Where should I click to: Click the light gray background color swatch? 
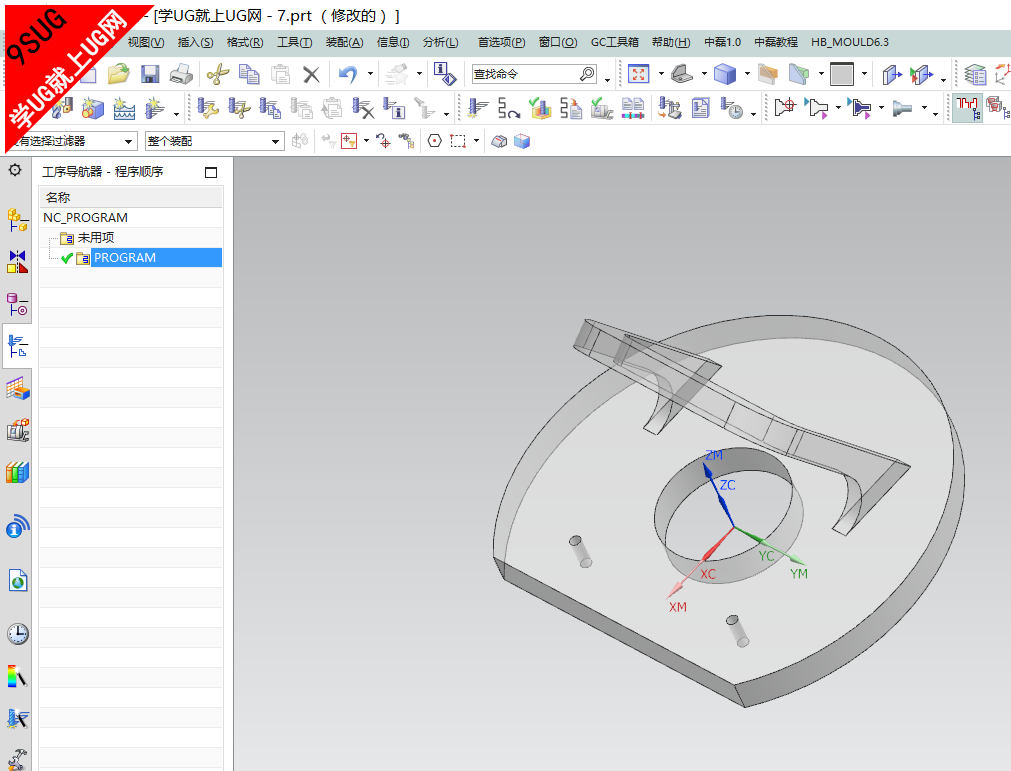pos(841,74)
